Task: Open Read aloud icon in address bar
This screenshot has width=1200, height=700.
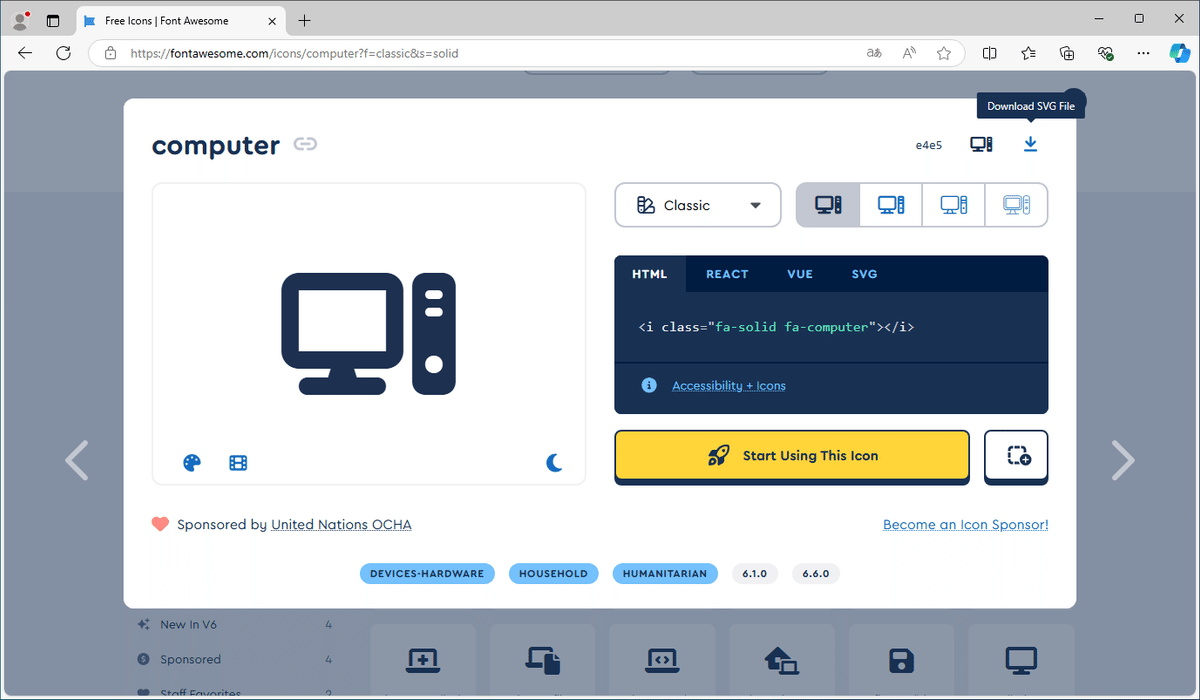Action: click(909, 53)
